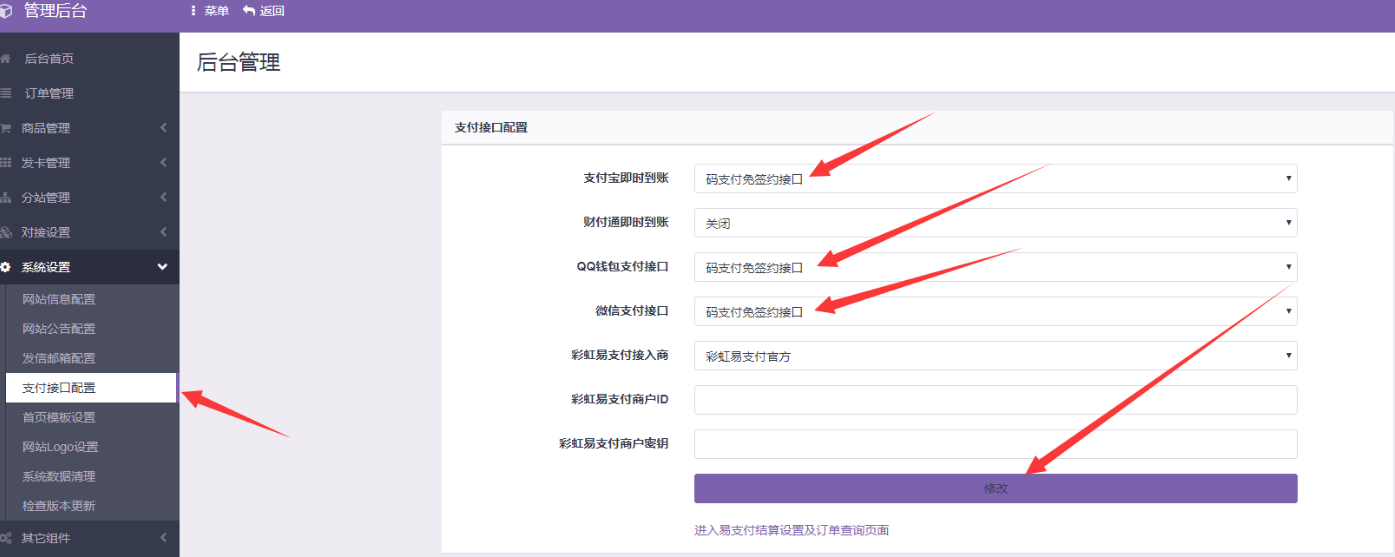Follow the 进入易支付结算设置及订单查询页面 link

tap(791, 530)
